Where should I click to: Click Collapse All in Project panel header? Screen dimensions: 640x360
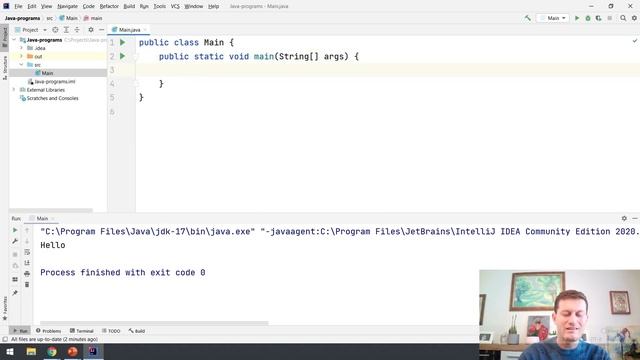(77, 30)
